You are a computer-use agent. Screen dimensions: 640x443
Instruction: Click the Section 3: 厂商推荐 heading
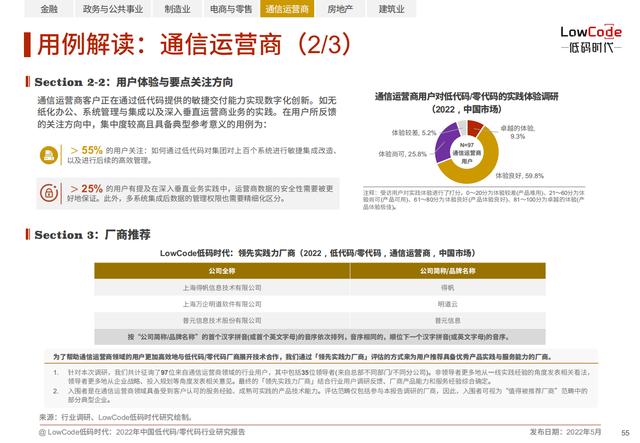[93, 235]
